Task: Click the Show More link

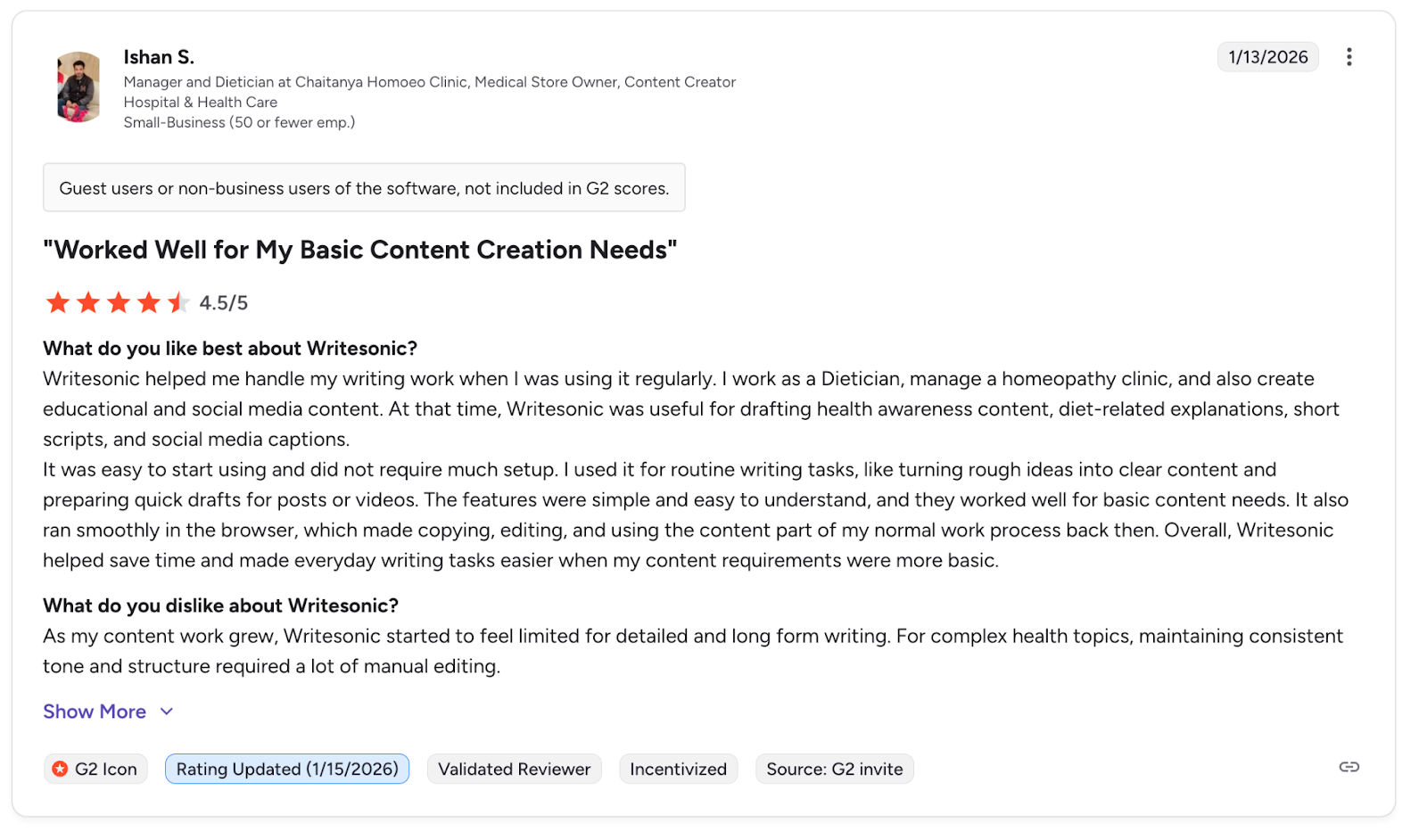Action: click(95, 712)
